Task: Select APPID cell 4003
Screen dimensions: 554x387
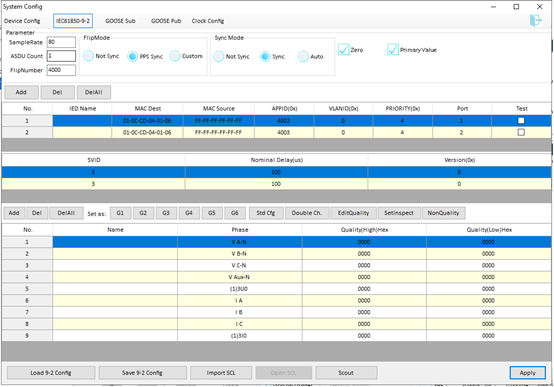Action: click(284, 132)
